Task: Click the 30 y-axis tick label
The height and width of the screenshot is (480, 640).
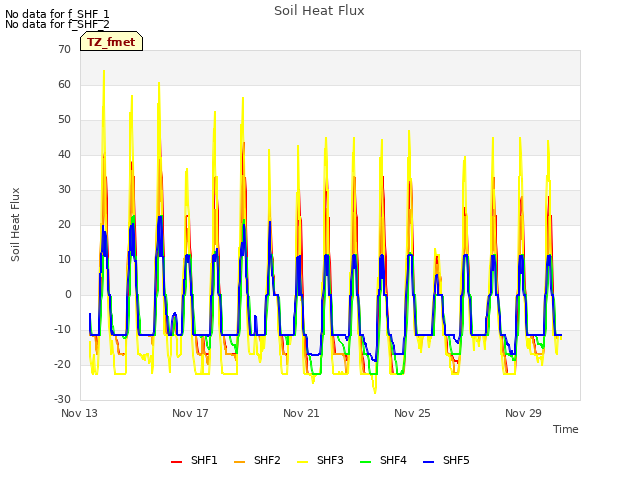Action: [x=64, y=189]
